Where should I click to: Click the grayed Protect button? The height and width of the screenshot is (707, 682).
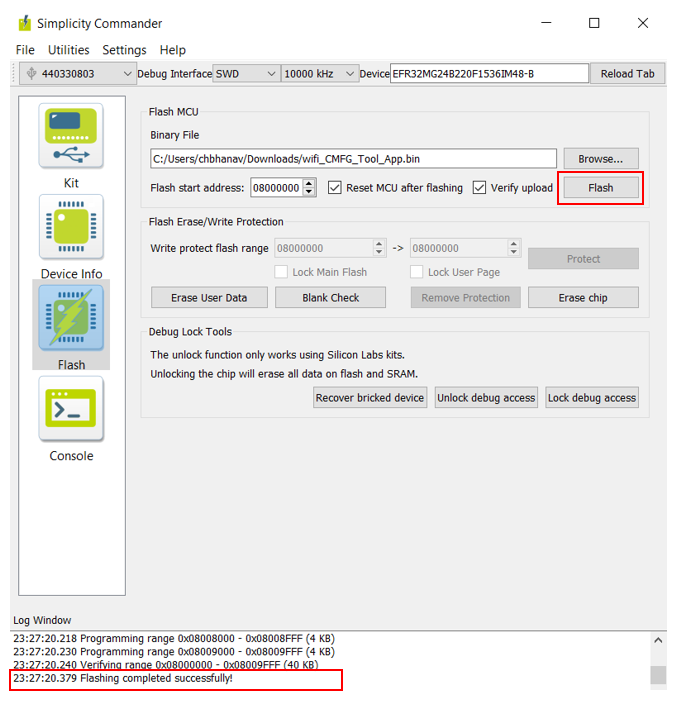pos(583,259)
